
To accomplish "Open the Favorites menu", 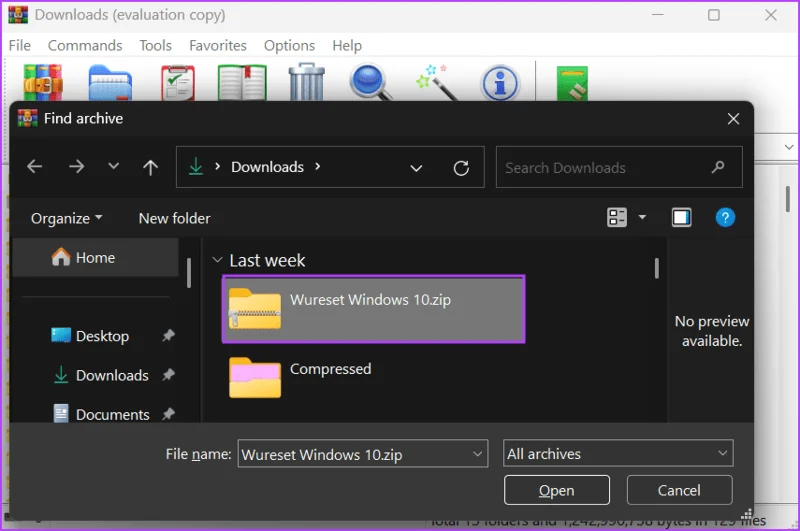I will 218,45.
